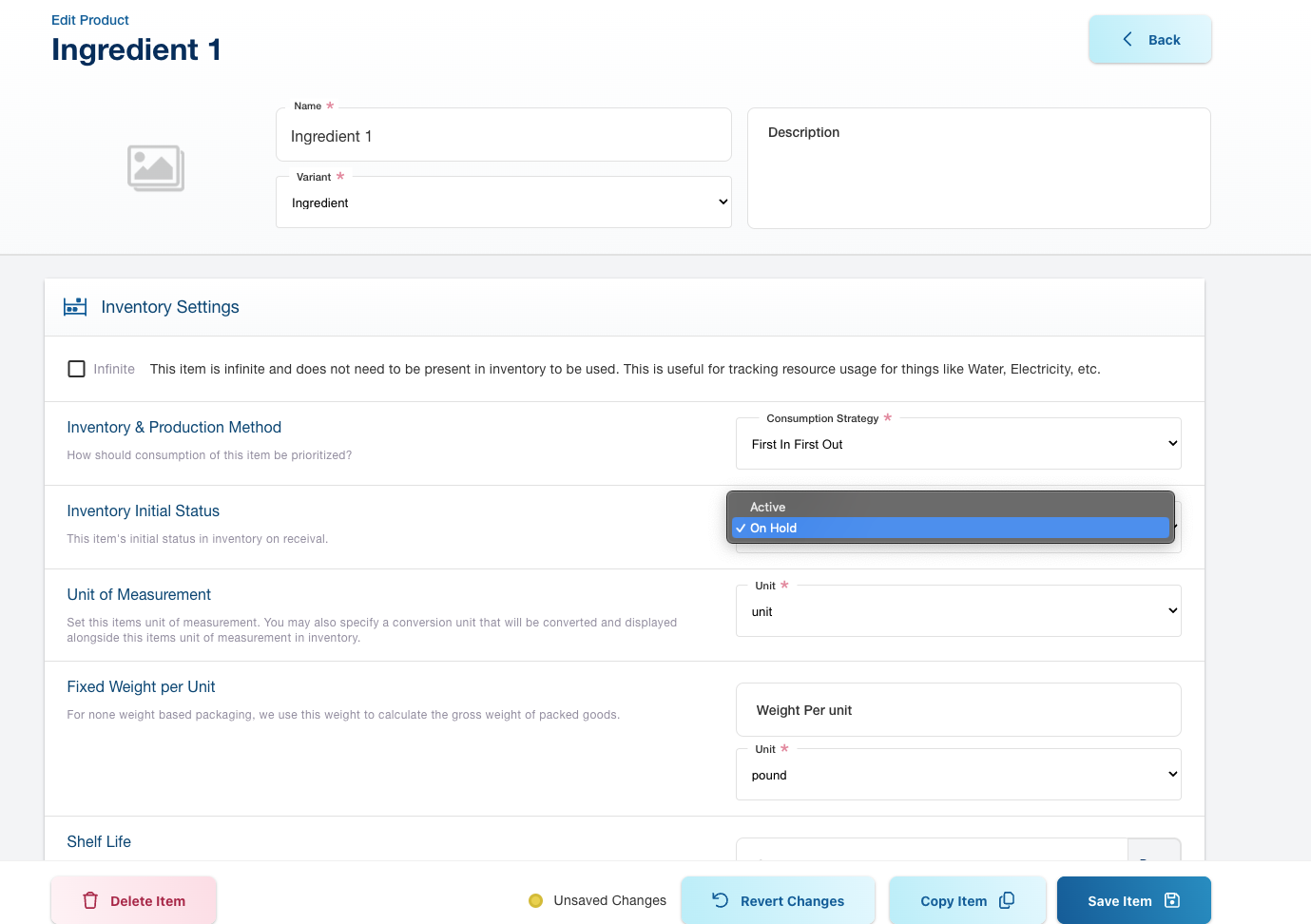Image resolution: width=1311 pixels, height=924 pixels.
Task: Open the Variant dropdown
Action: pos(503,202)
